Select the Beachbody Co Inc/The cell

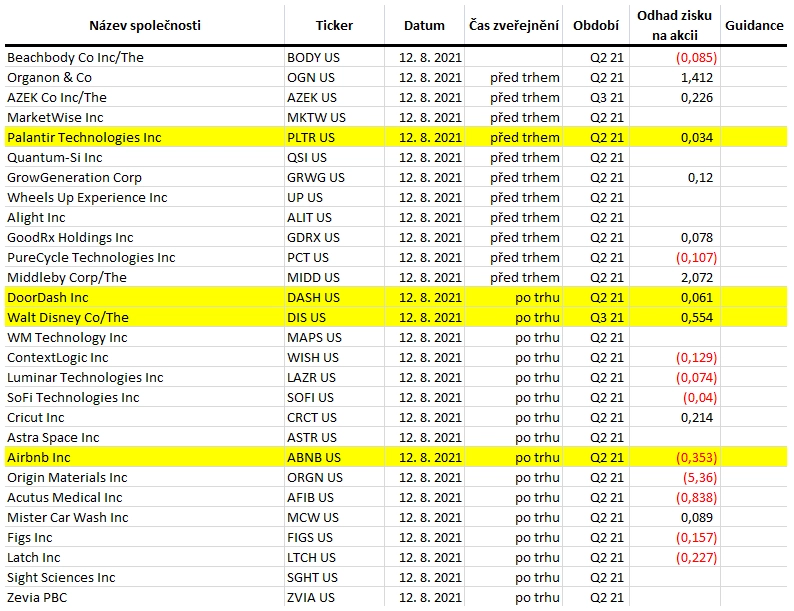tap(144, 58)
